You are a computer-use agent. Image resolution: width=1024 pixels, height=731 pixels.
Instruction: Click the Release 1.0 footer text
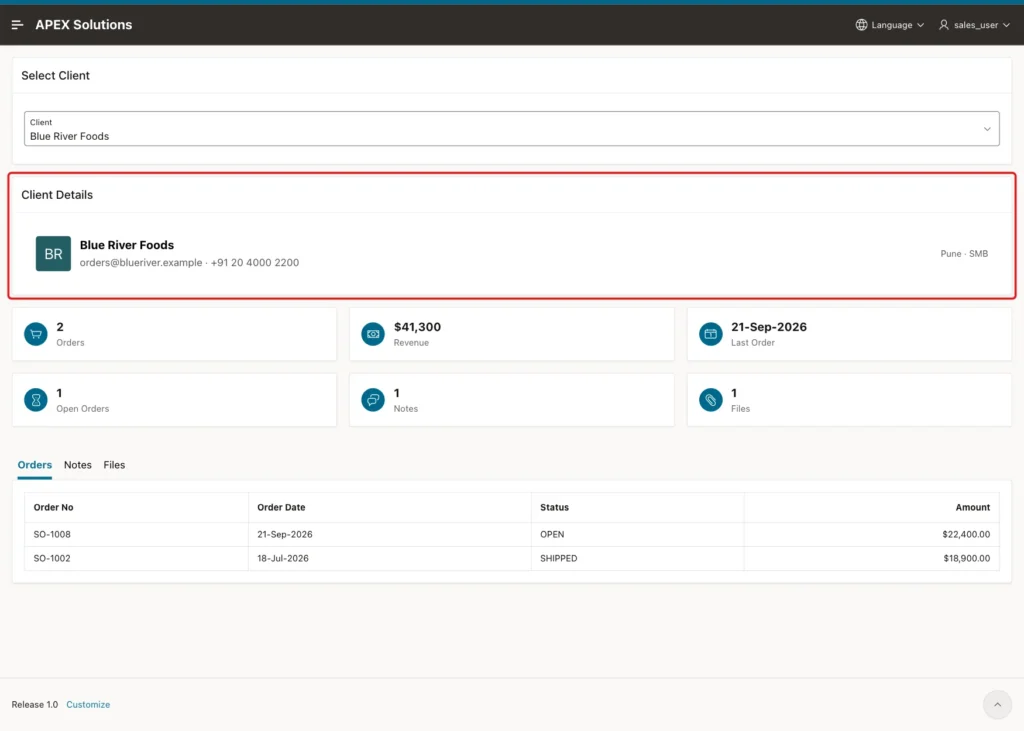[35, 704]
